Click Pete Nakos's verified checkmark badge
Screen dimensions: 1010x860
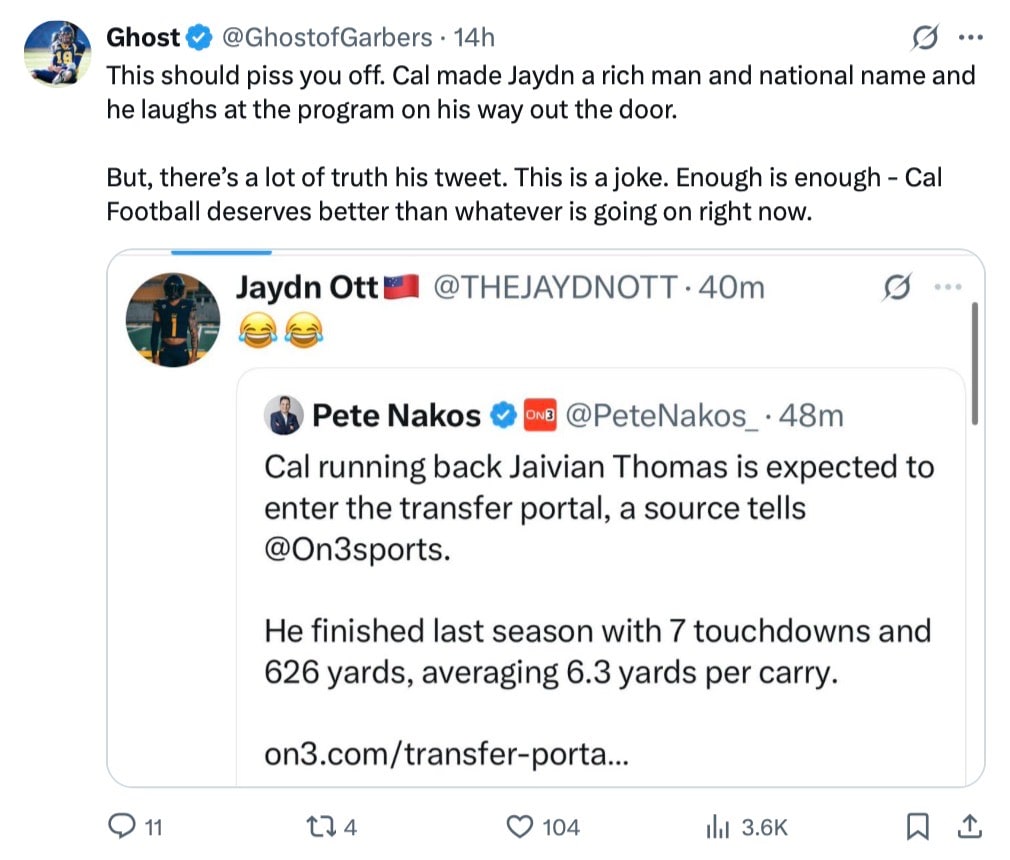coord(503,416)
